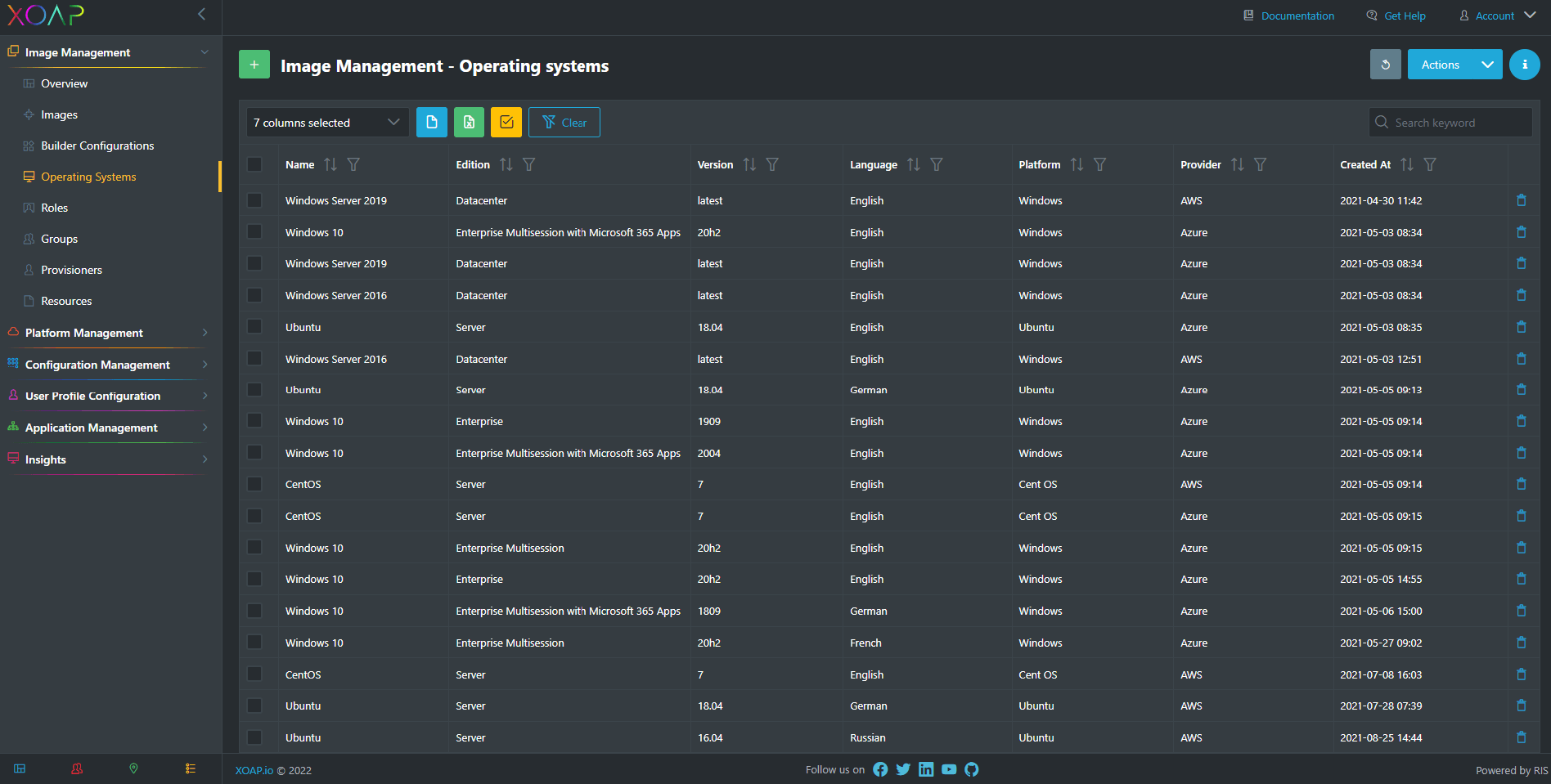Toggle the select-all checkbox in table header

(255, 164)
